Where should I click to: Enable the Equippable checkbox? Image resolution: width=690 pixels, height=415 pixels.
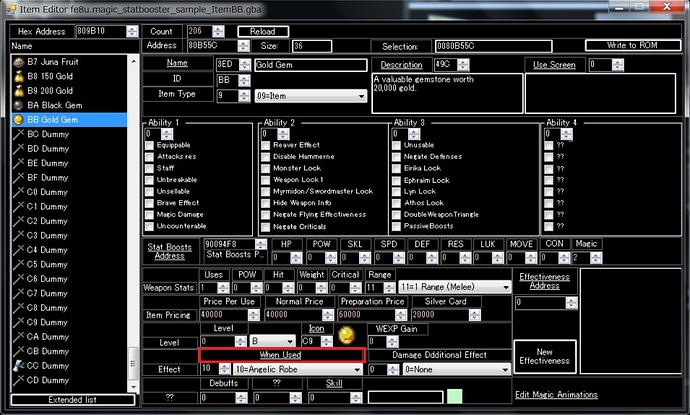pos(150,144)
